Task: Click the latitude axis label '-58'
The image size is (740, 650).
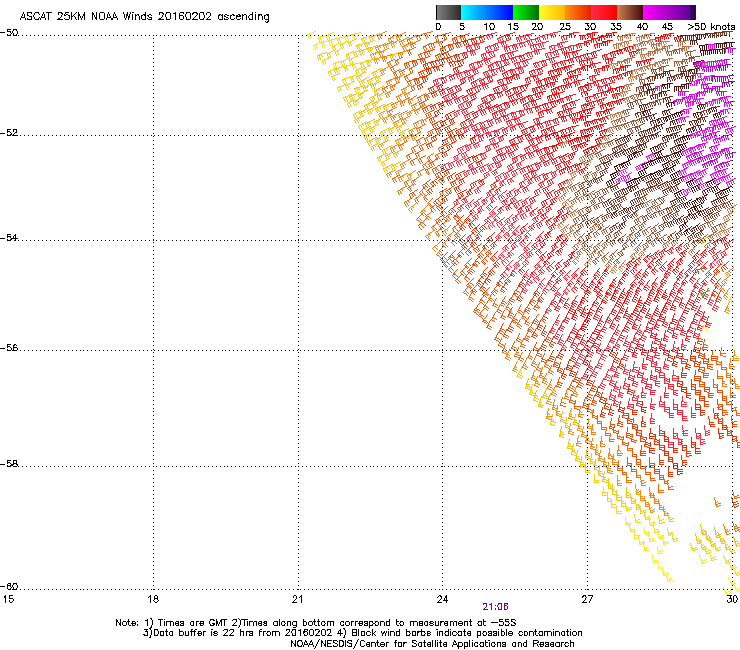Action: pos(9,464)
